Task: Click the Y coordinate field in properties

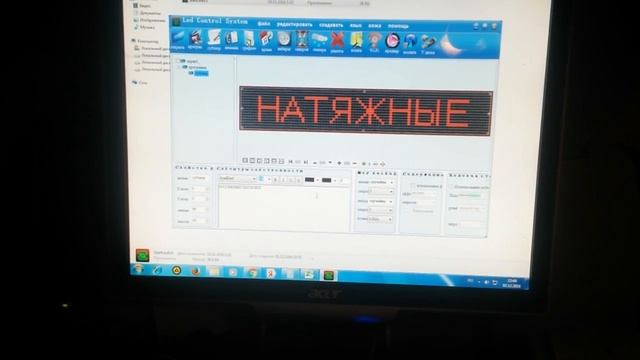Action: pyautogui.click(x=200, y=199)
